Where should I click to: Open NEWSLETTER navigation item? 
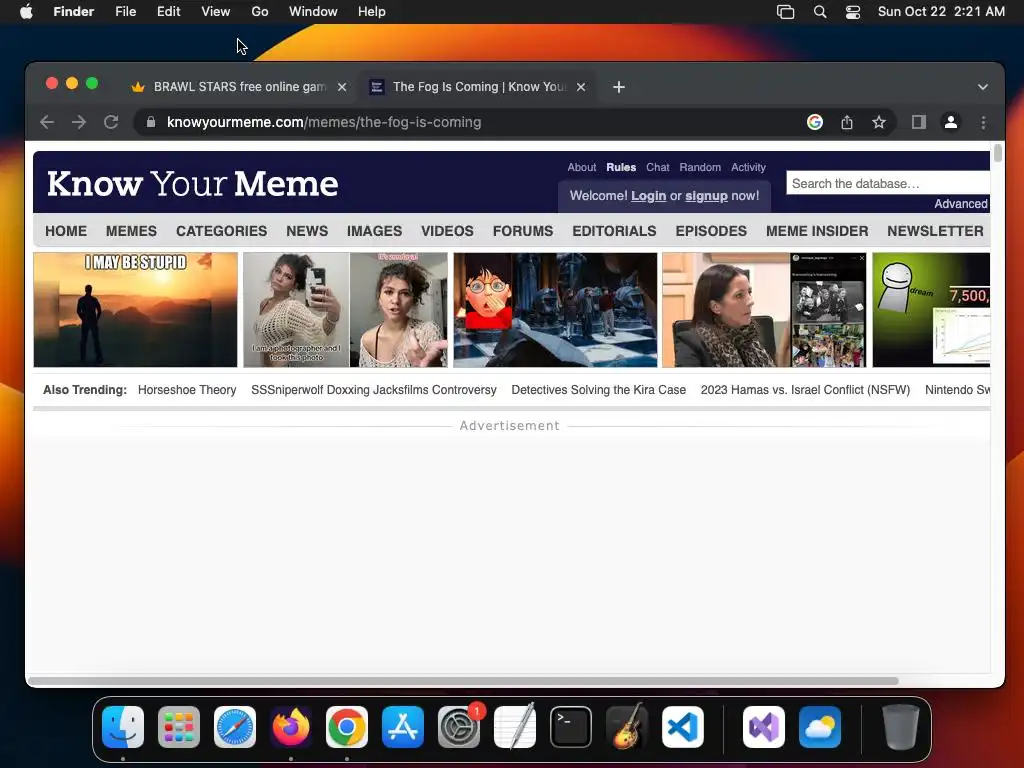click(x=935, y=231)
